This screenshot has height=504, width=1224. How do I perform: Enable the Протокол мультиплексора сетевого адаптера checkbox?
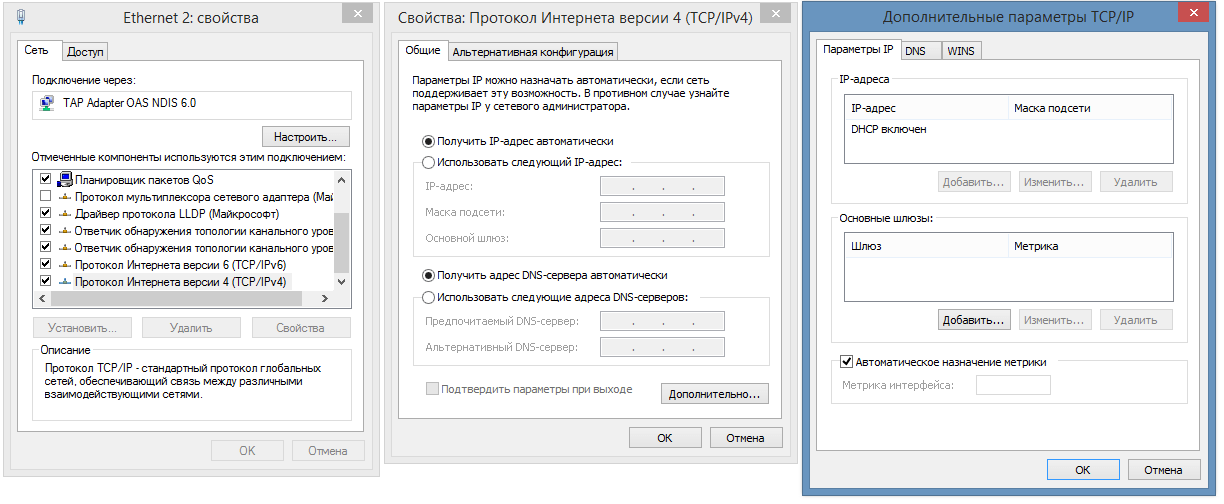click(45, 197)
